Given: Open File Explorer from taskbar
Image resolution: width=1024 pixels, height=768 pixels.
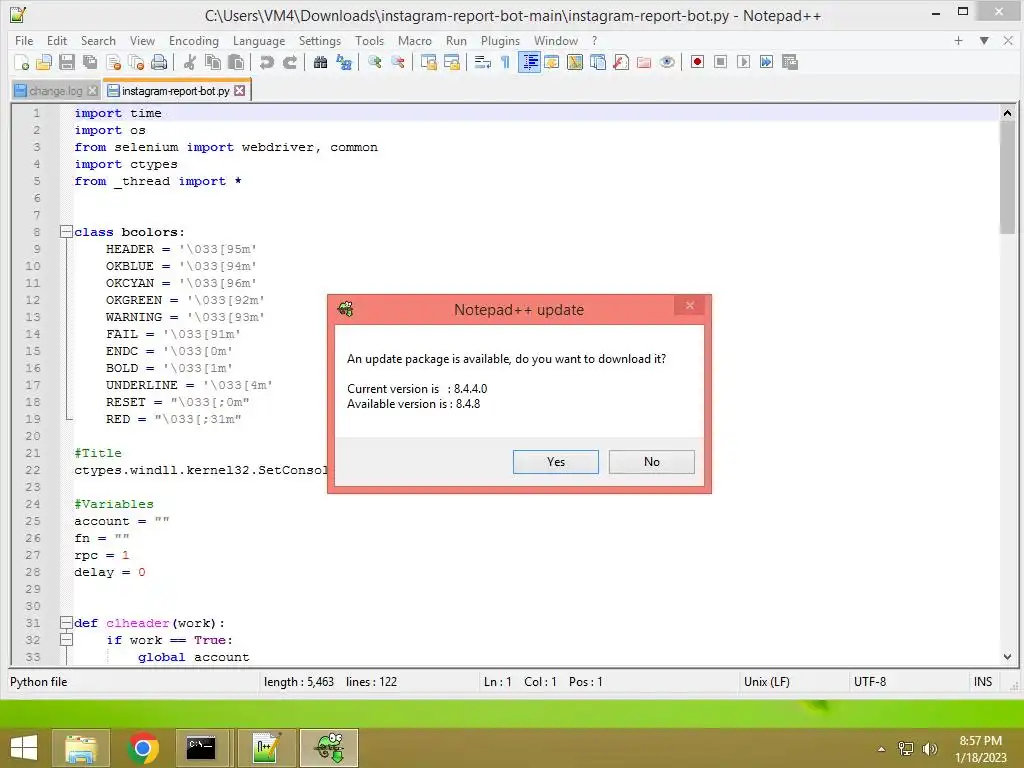Looking at the screenshot, I should tap(81, 748).
